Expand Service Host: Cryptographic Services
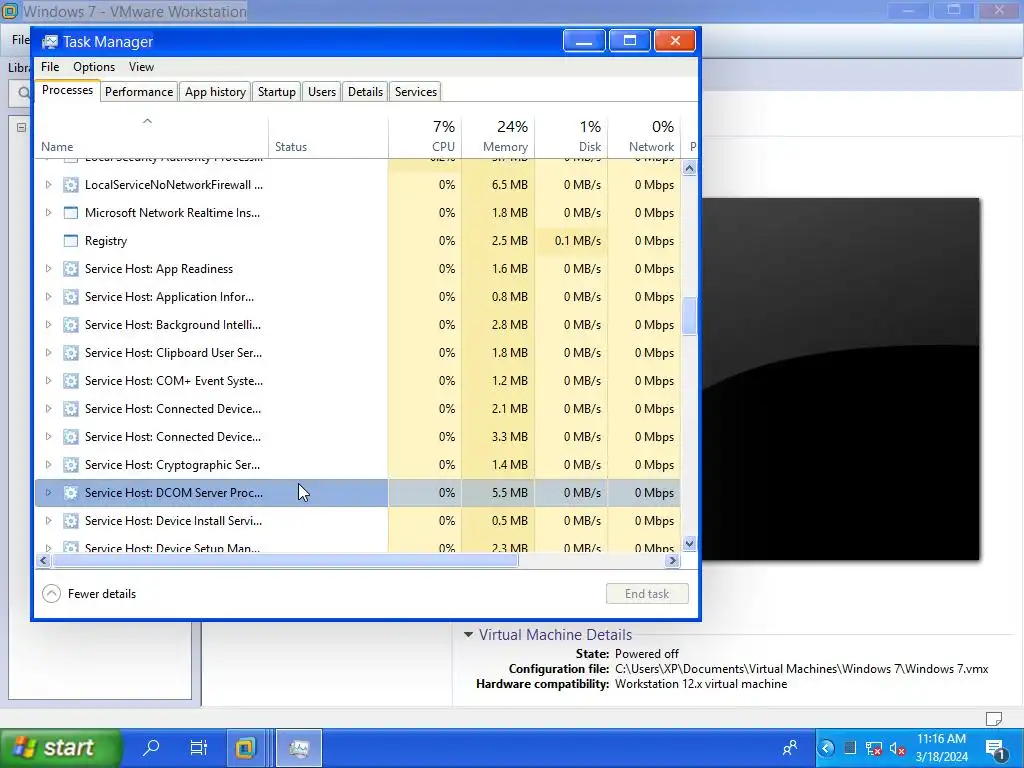Viewport: 1024px width, 768px height. tap(48, 465)
